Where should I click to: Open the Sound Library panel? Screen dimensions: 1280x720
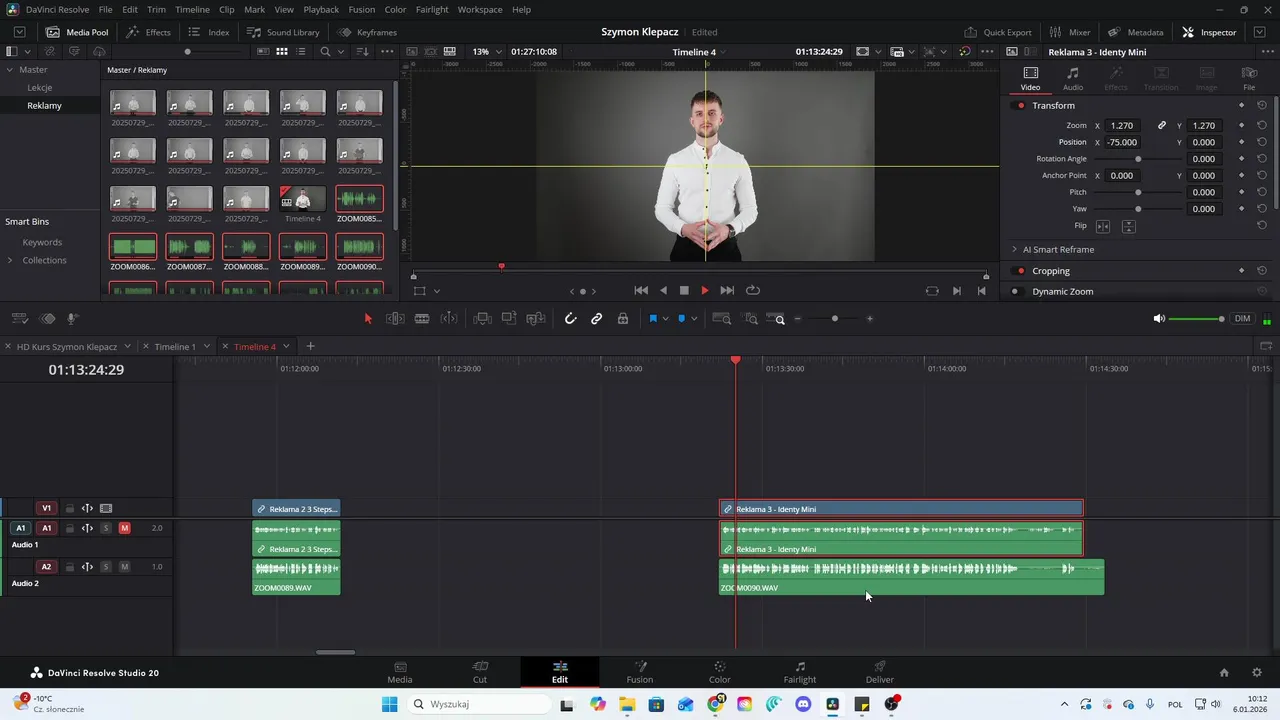click(284, 32)
